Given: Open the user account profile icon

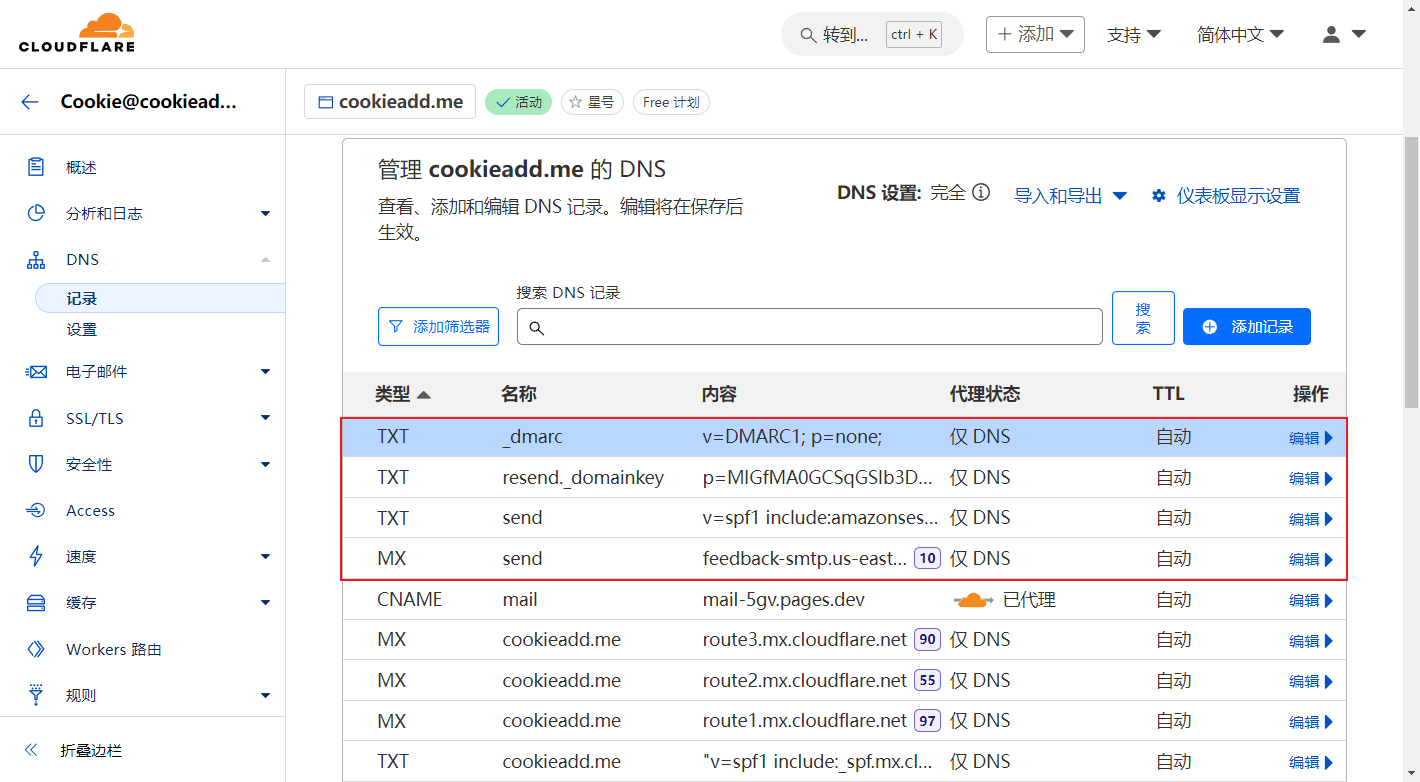Looking at the screenshot, I should (1343, 34).
